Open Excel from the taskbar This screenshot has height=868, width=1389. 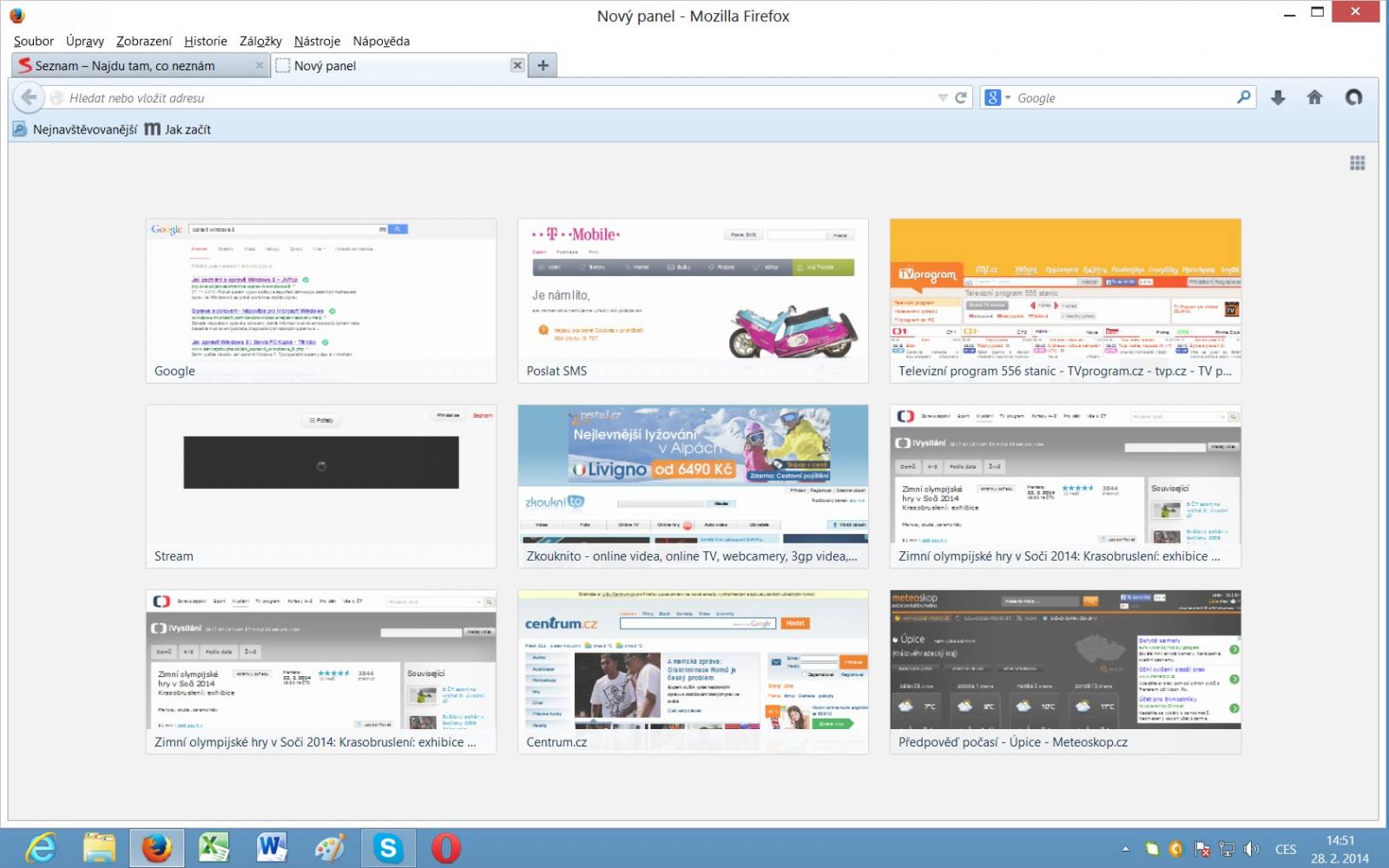(x=214, y=847)
